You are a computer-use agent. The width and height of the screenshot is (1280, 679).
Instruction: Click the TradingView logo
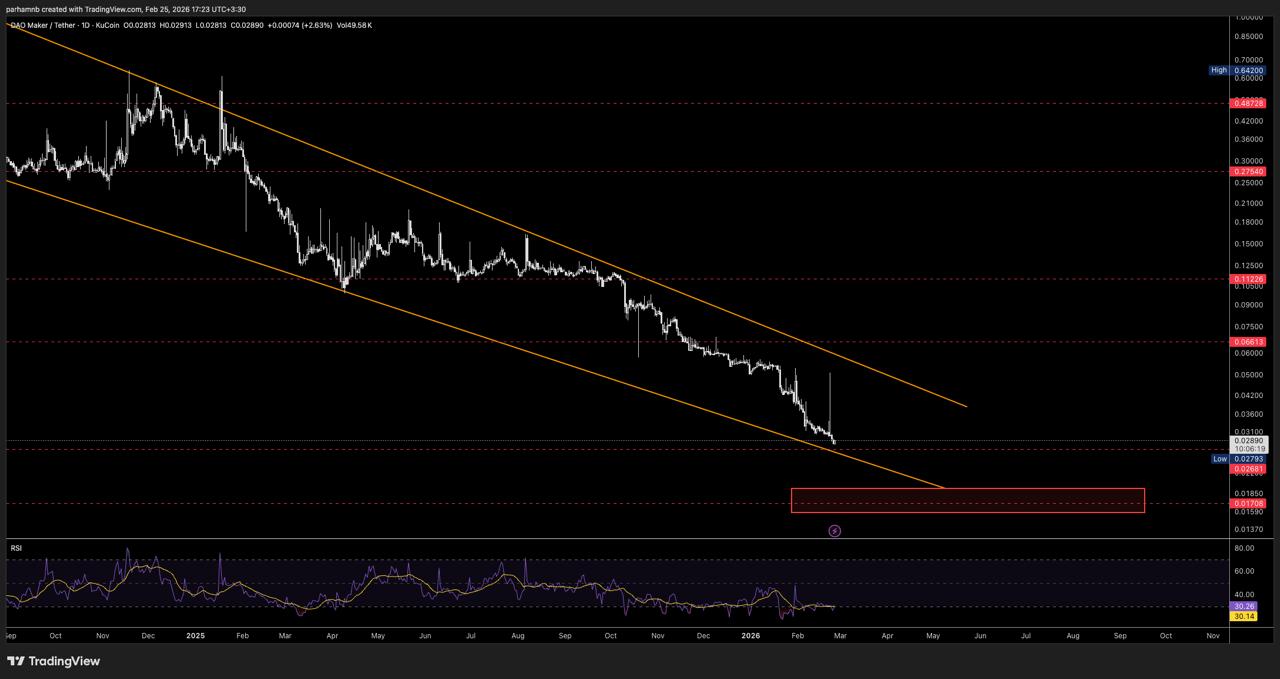tap(54, 661)
